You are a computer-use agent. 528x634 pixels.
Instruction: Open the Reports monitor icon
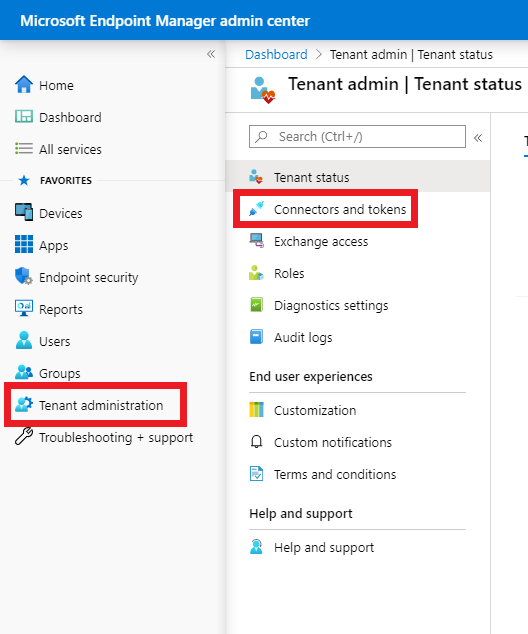click(24, 308)
